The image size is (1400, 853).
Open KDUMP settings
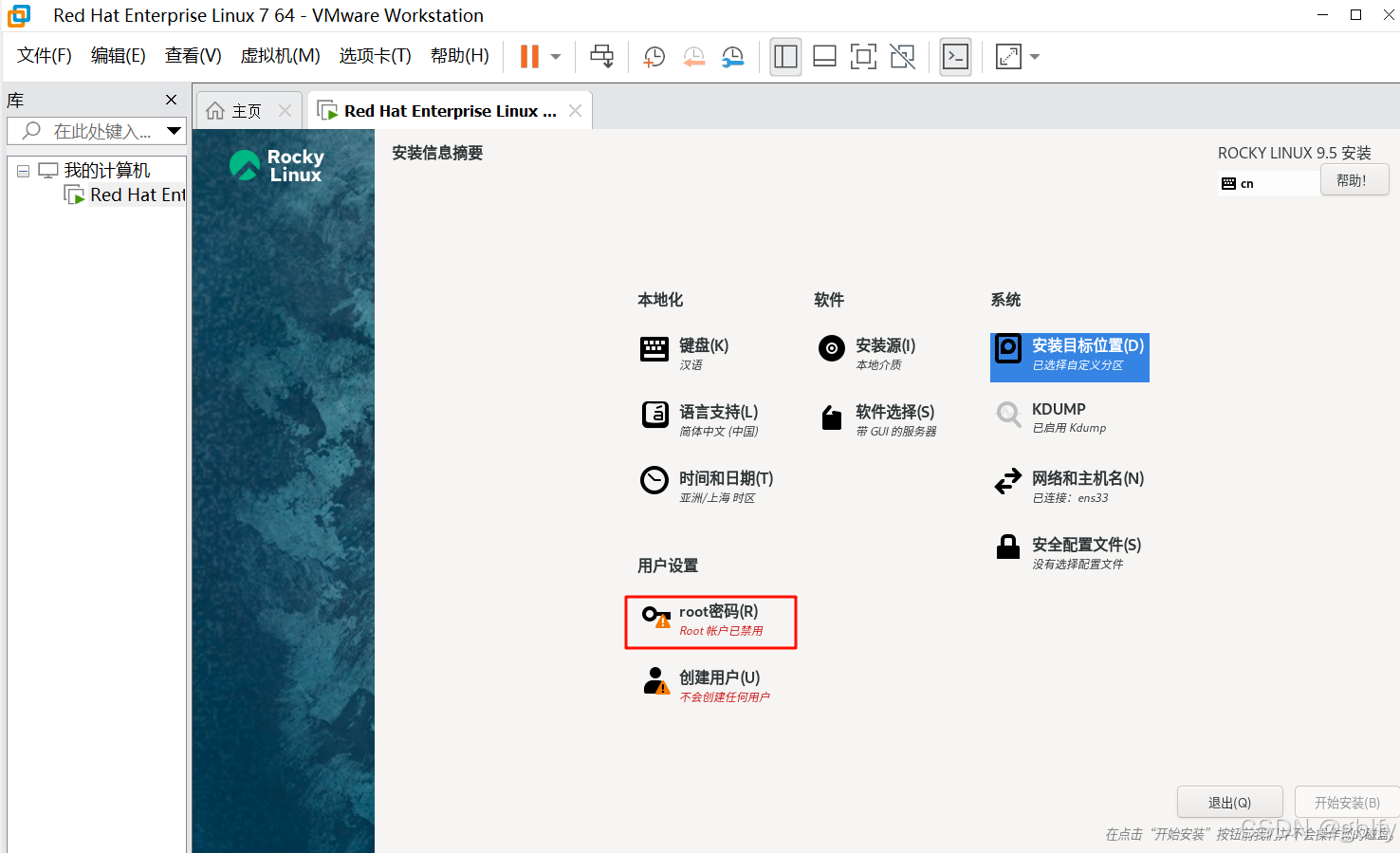(x=1050, y=417)
